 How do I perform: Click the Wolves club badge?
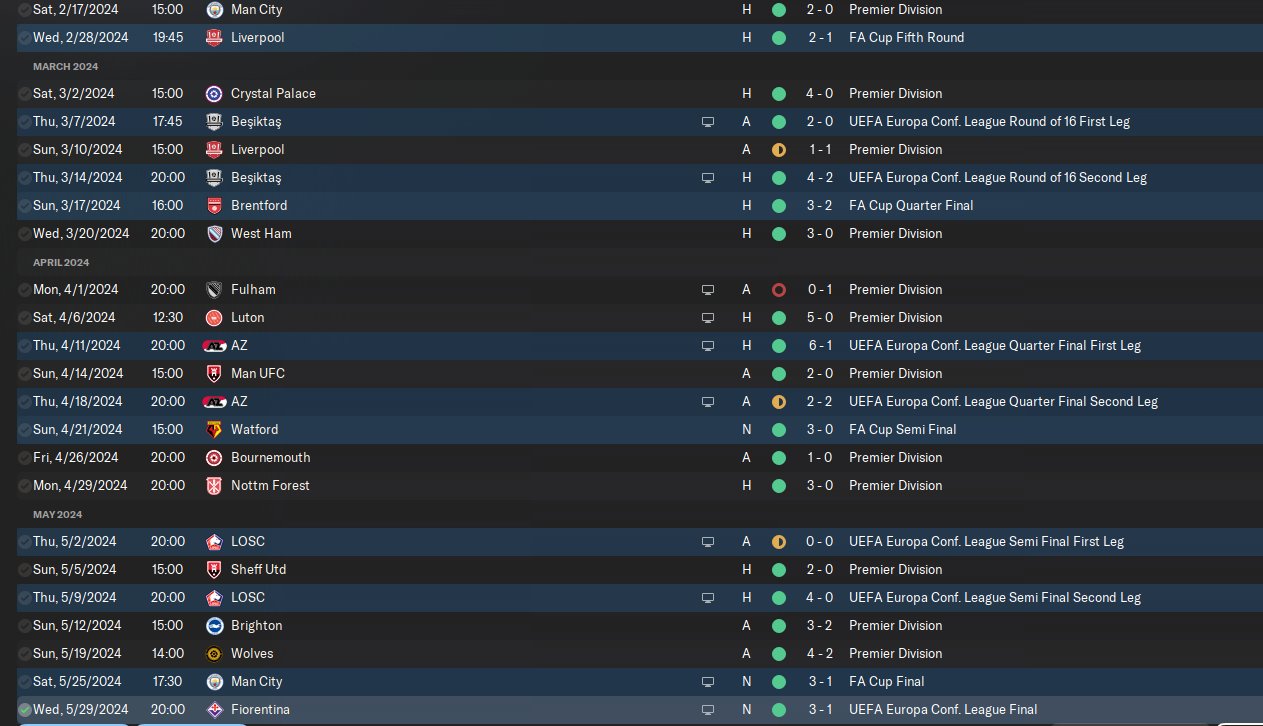pyautogui.click(x=213, y=653)
